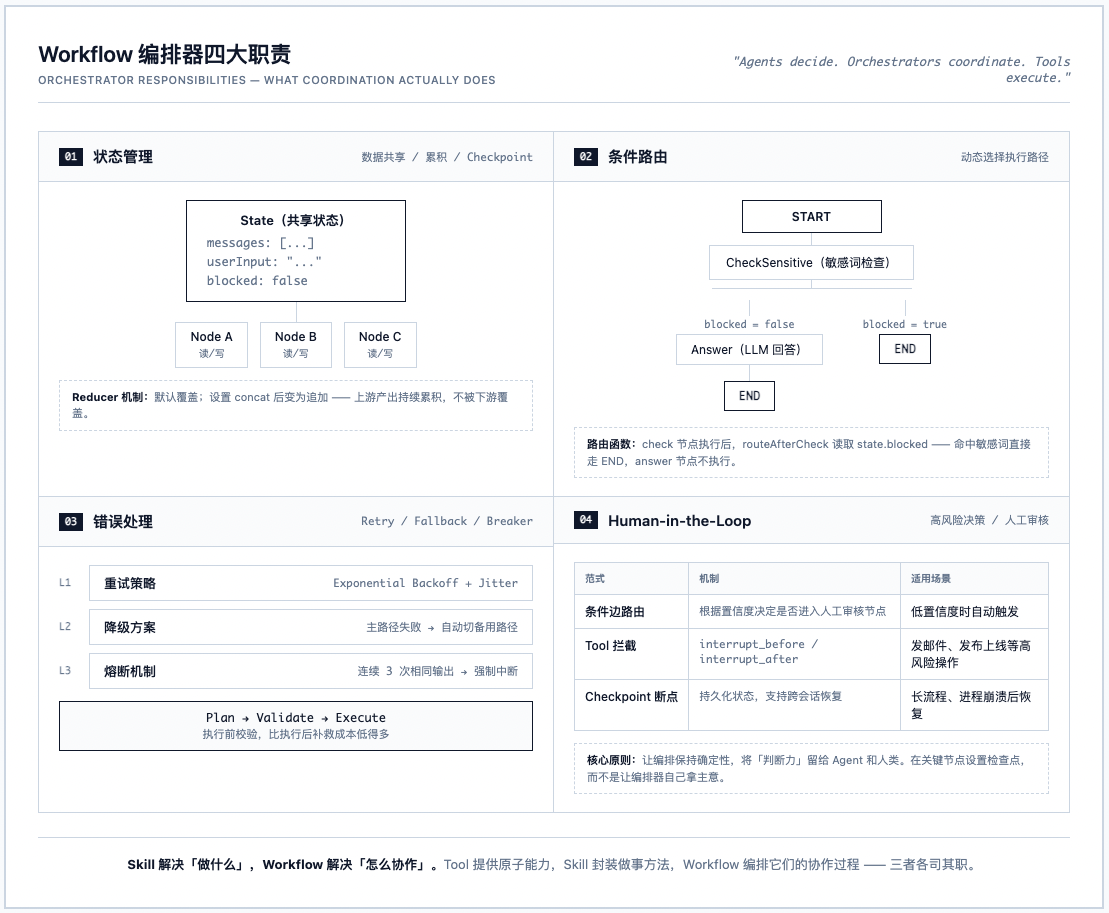Click the Human-in-the-Loop heading
The image size is (1109, 913).
(679, 521)
